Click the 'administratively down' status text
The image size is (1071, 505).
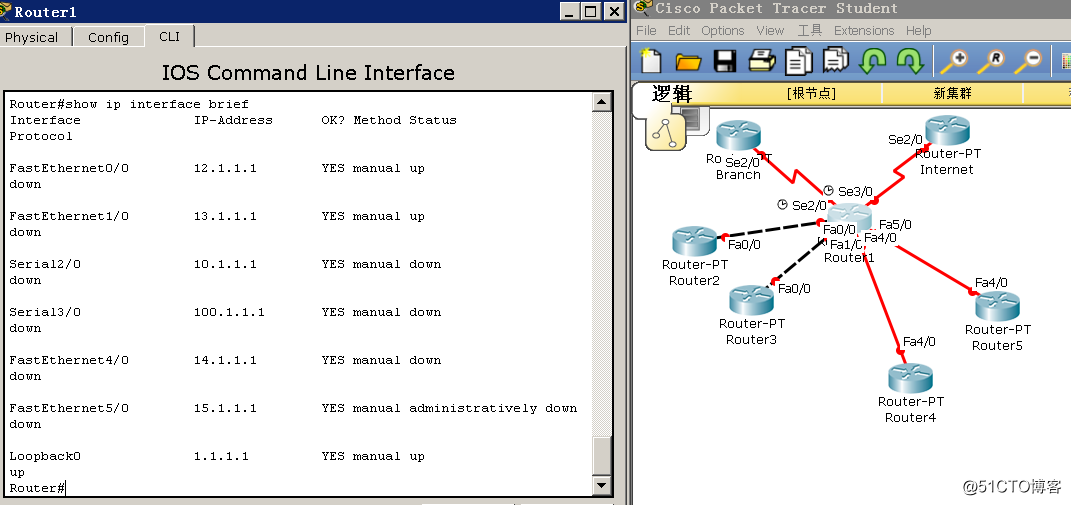493,408
